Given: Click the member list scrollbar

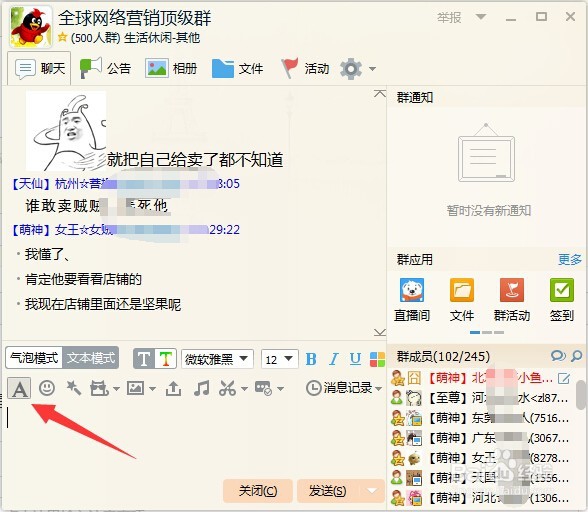Looking at the screenshot, I should pos(580,394).
